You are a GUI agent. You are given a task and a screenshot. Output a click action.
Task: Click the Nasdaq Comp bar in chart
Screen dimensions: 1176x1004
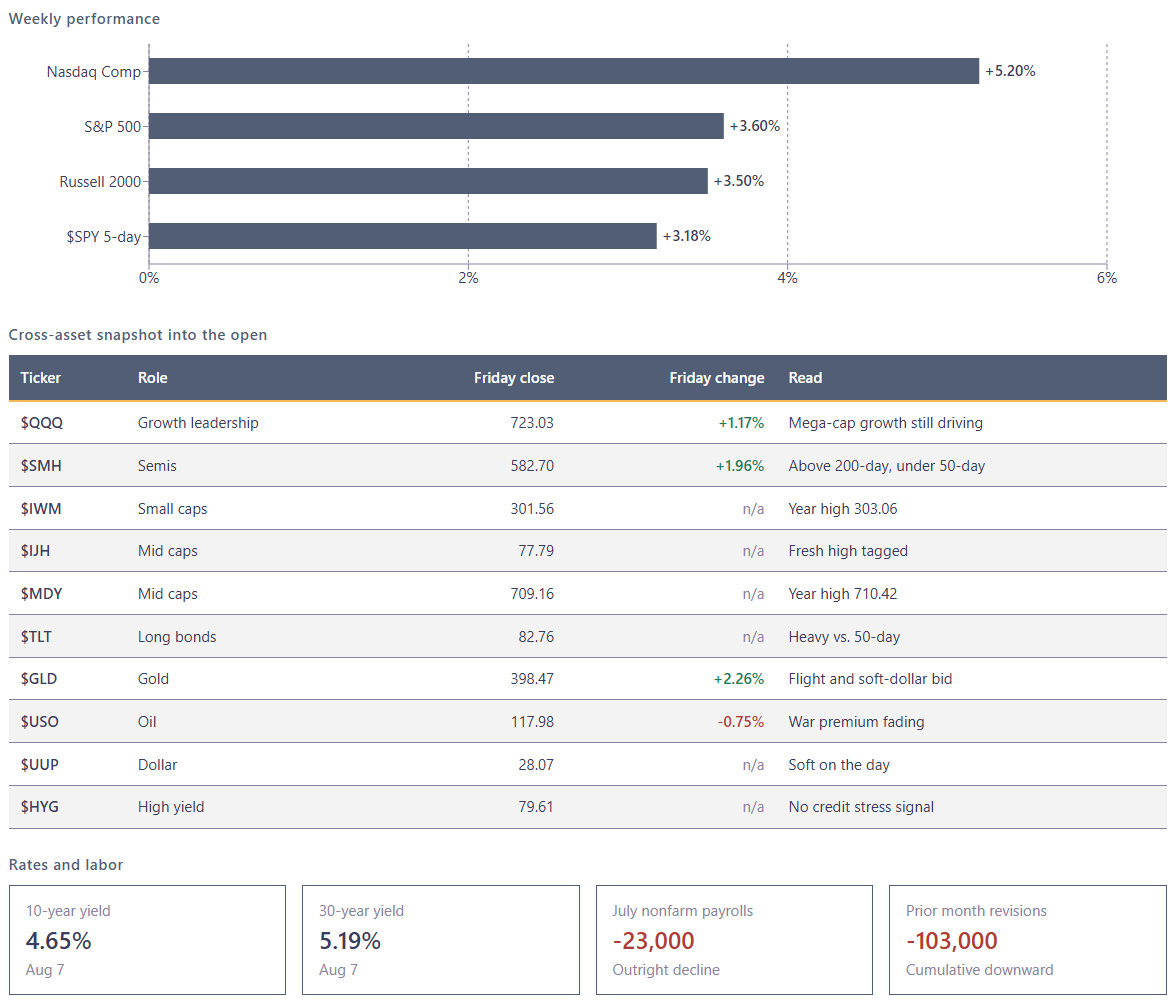click(564, 71)
